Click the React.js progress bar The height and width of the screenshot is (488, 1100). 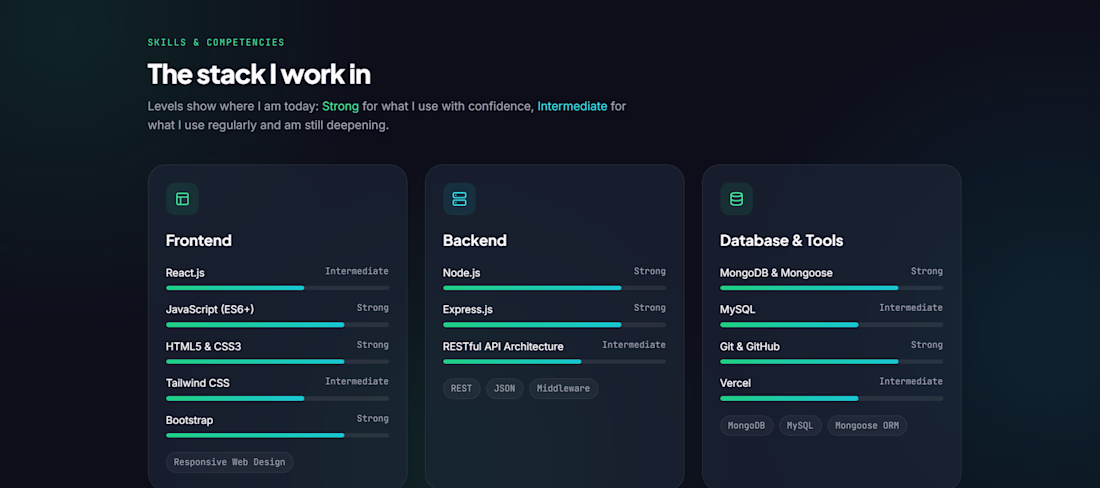277,288
